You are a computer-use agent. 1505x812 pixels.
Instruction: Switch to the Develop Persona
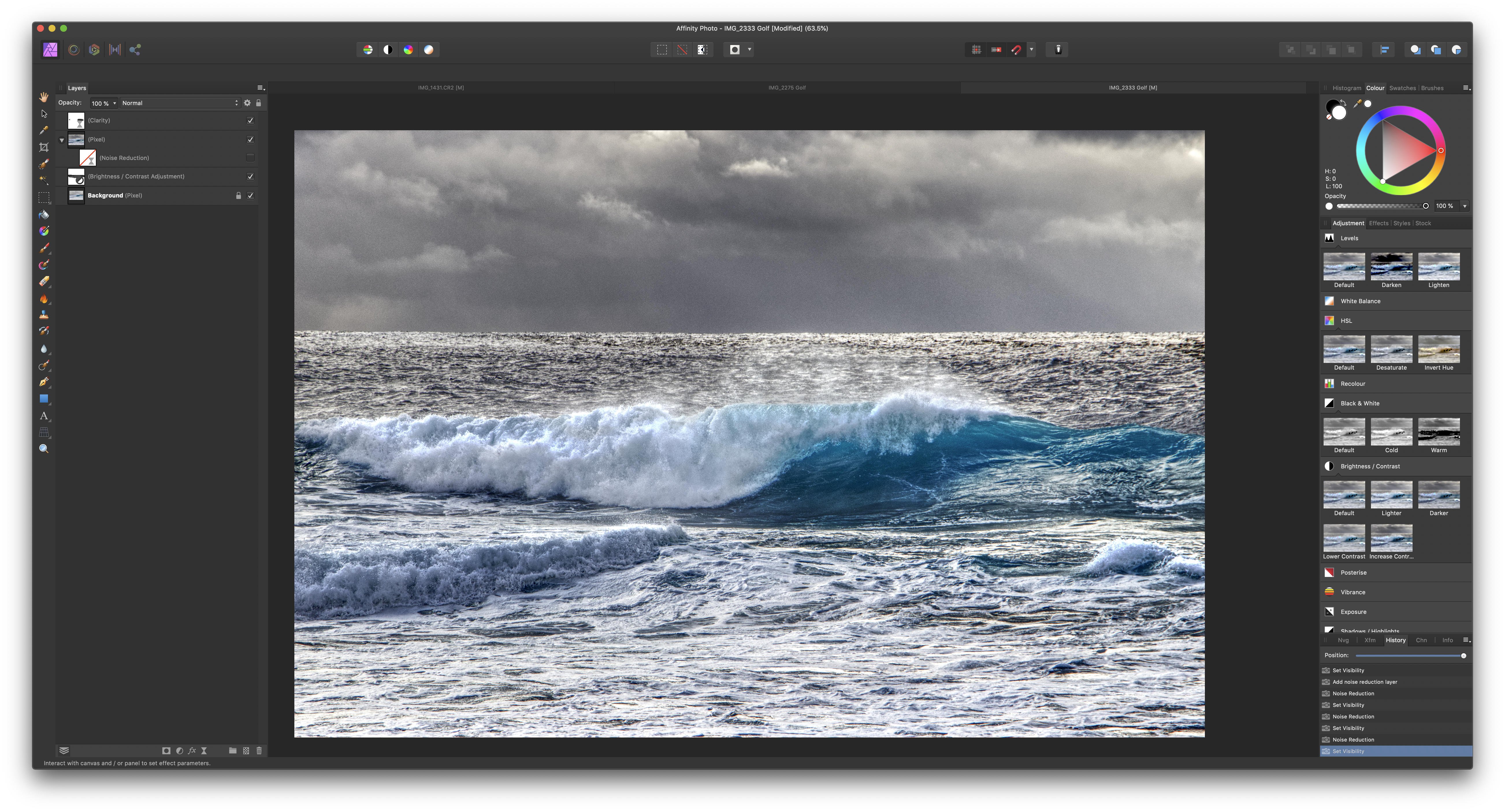click(x=94, y=50)
